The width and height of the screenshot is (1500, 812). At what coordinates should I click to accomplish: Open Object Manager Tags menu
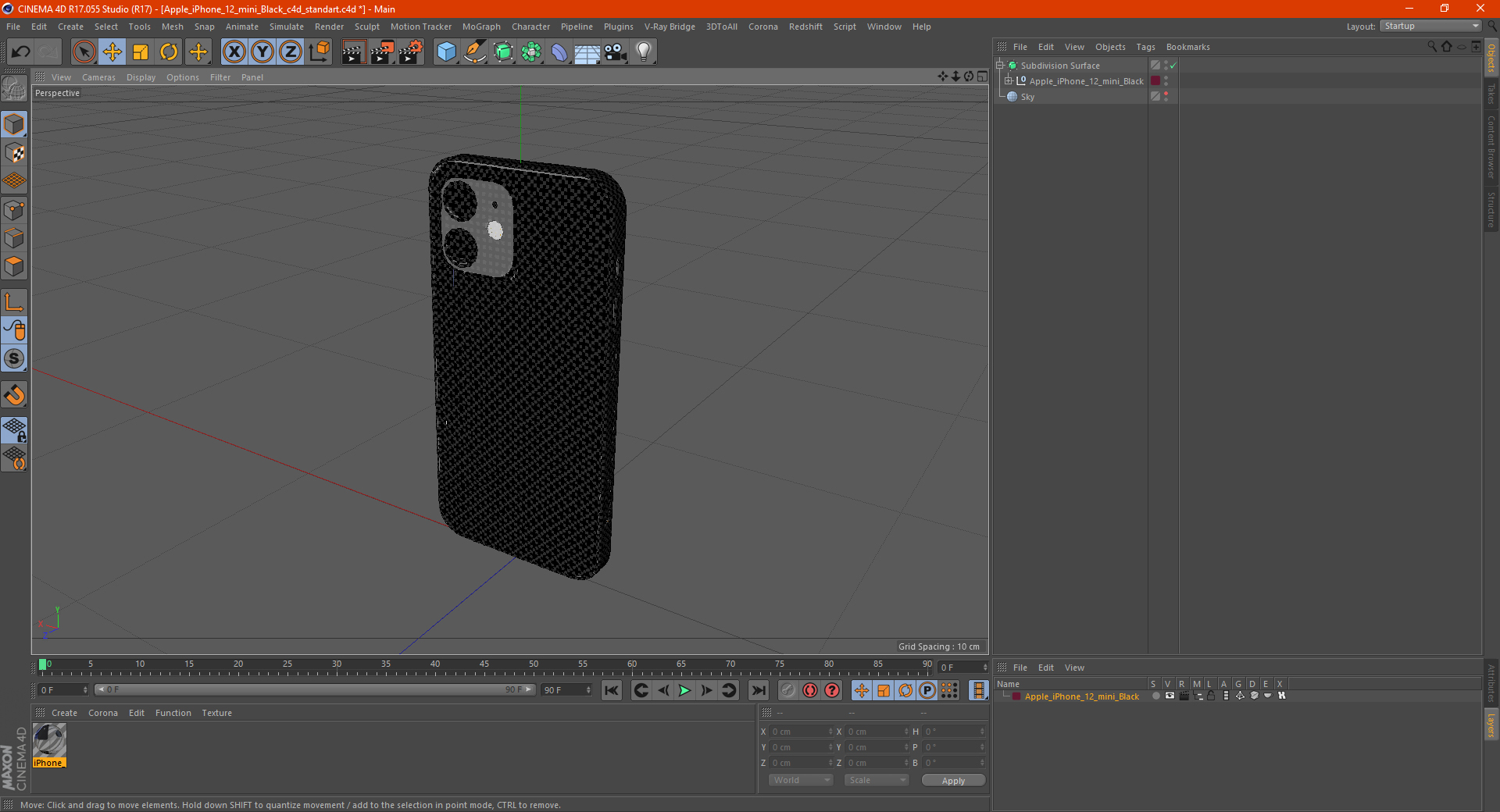coord(1145,47)
